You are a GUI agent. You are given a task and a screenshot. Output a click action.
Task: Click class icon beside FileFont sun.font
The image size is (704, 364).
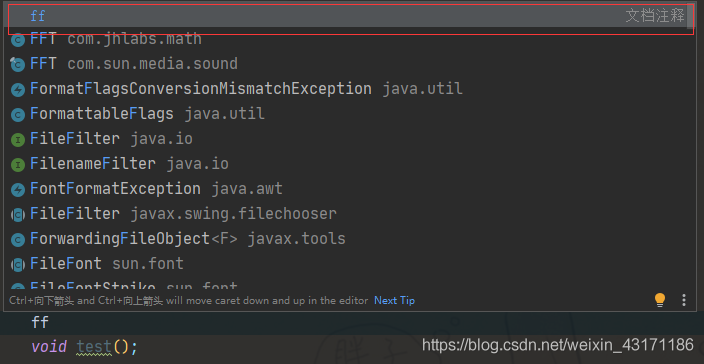[18, 265]
